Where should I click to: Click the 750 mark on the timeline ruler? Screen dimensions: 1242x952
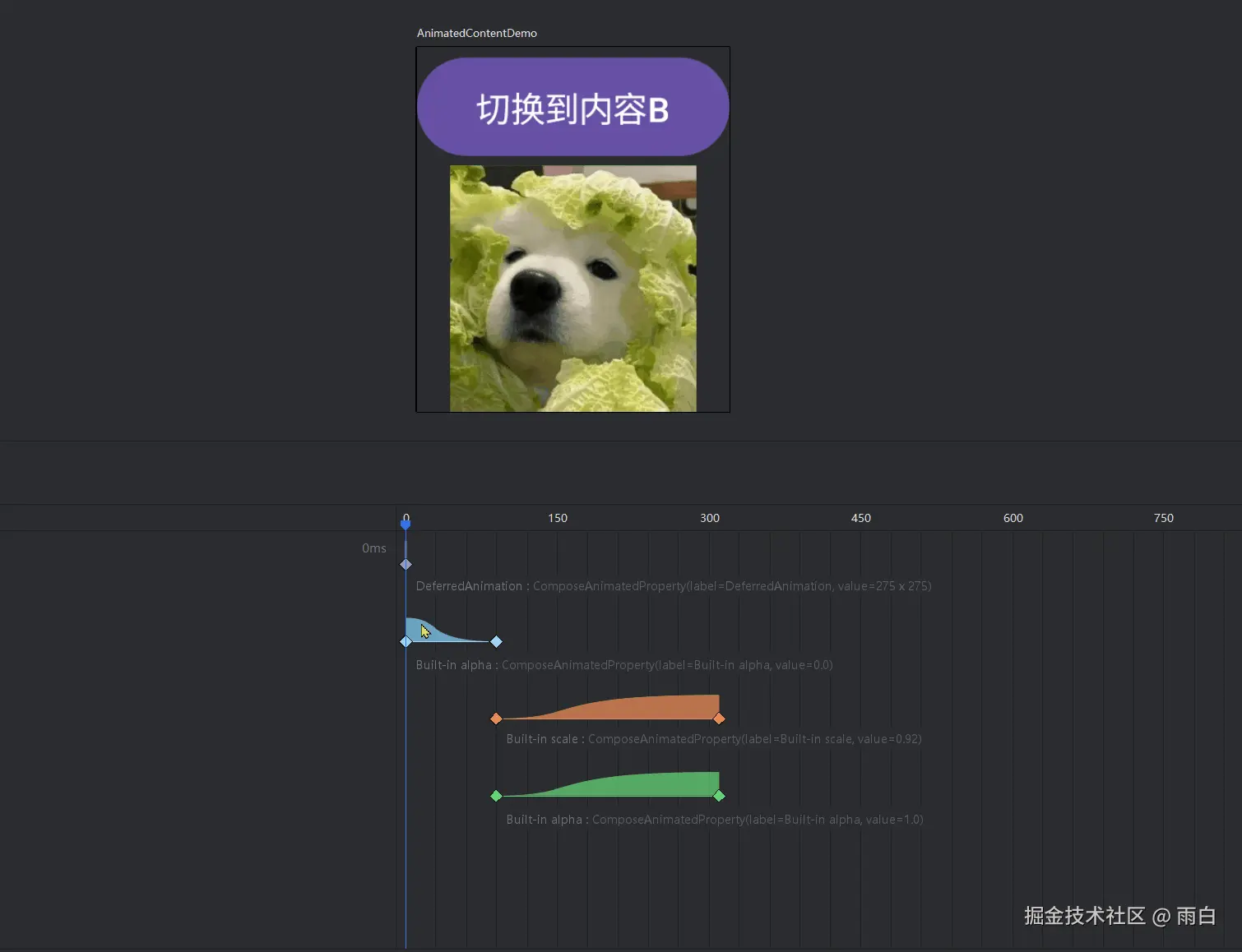pyautogui.click(x=1163, y=518)
